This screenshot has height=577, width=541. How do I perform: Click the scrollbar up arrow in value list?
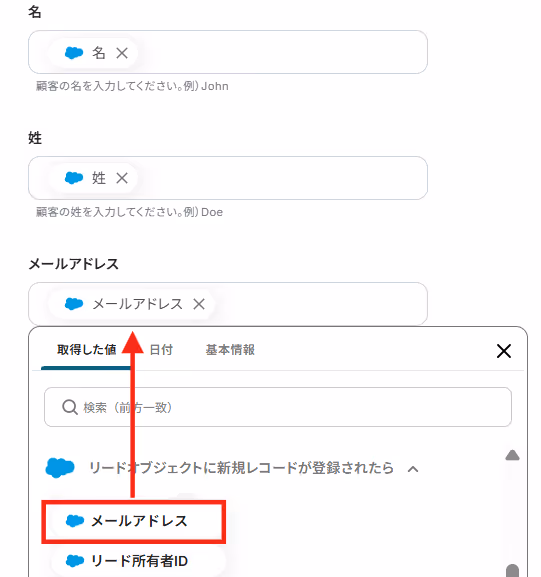[x=512, y=455]
